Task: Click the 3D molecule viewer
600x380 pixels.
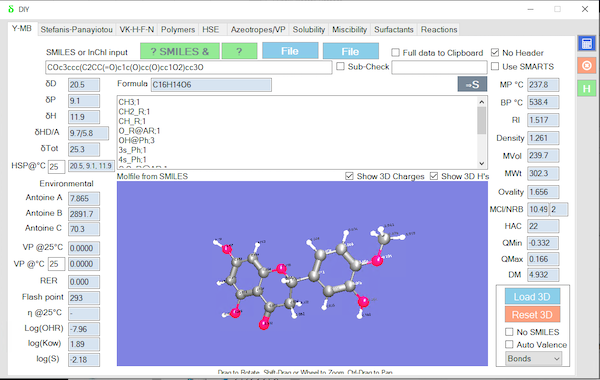Action: (x=302, y=273)
